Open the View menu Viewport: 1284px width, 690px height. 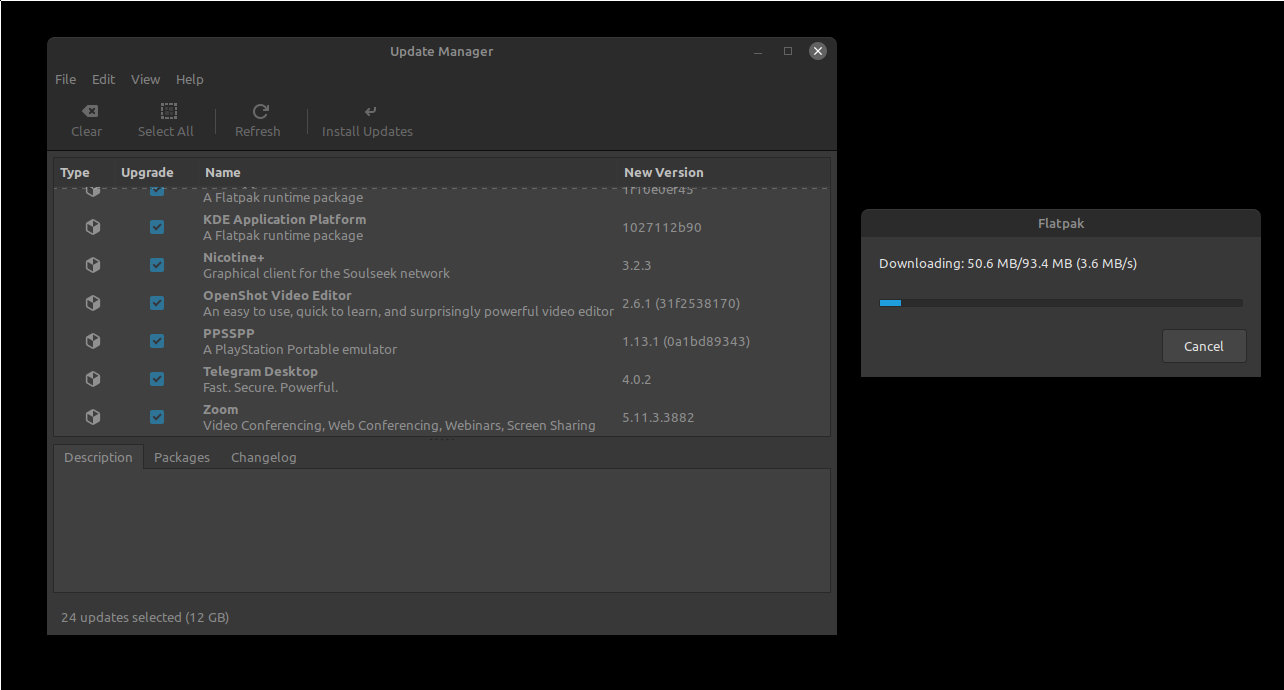point(145,79)
